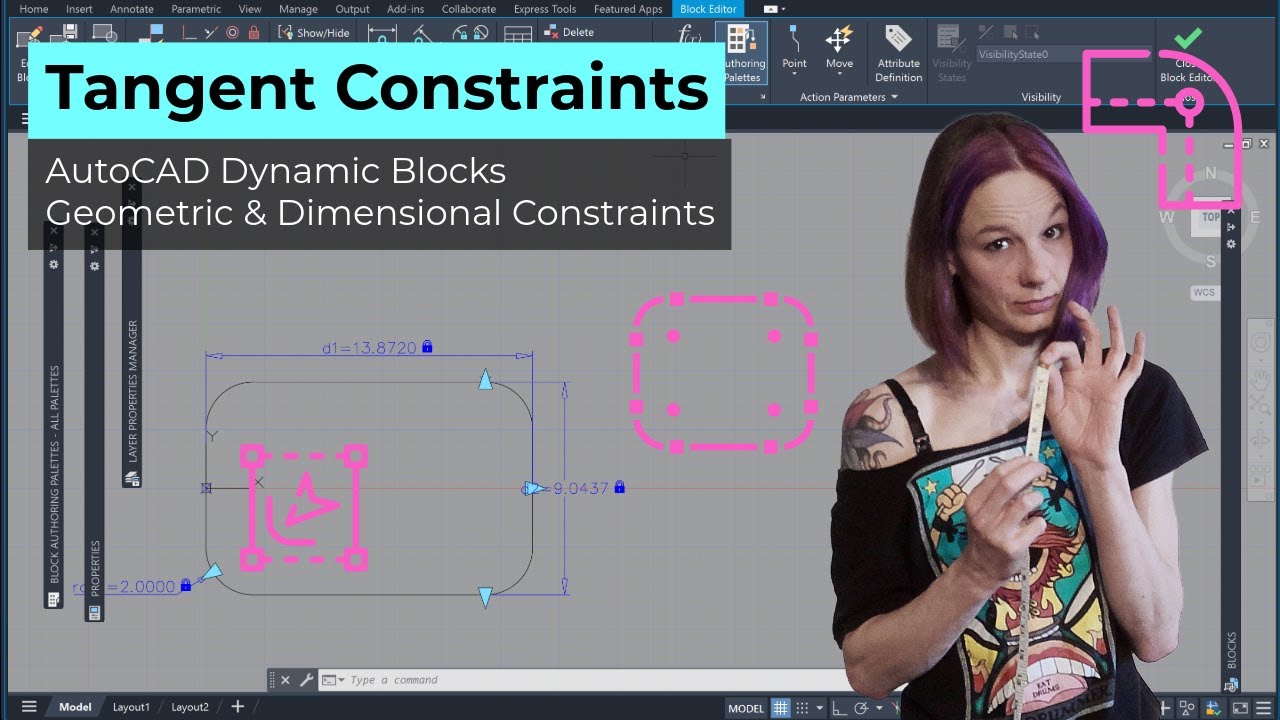Click the TOP face of the ViewCube

(x=1210, y=217)
